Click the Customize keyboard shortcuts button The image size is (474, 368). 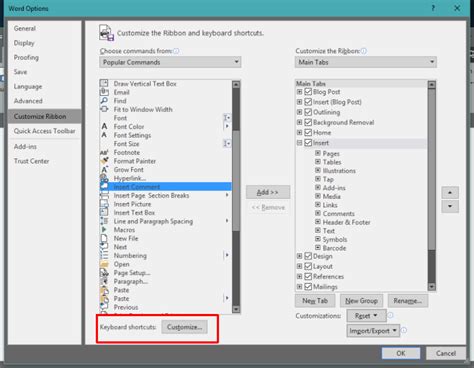click(184, 327)
